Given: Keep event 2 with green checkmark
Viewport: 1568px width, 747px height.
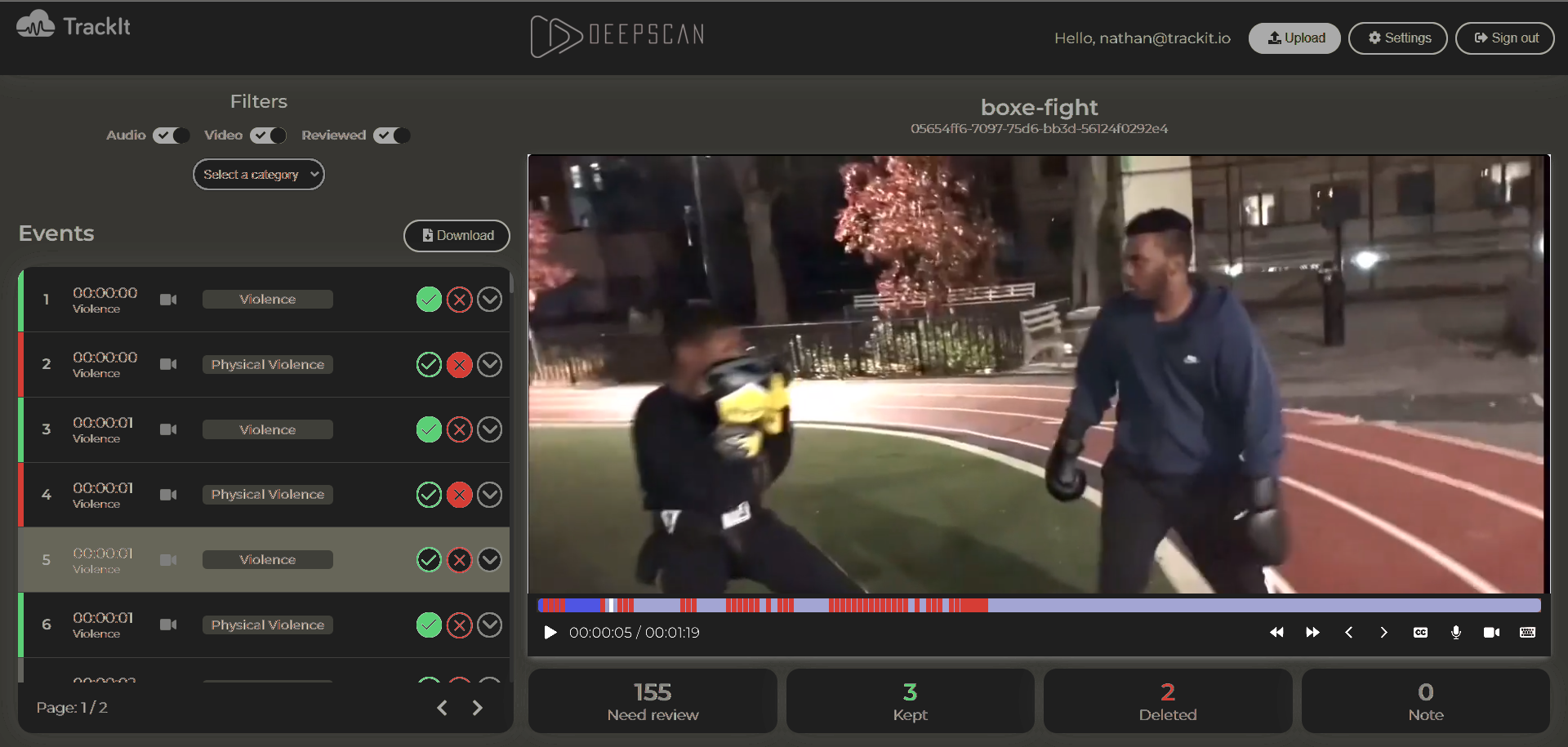Looking at the screenshot, I should point(429,365).
